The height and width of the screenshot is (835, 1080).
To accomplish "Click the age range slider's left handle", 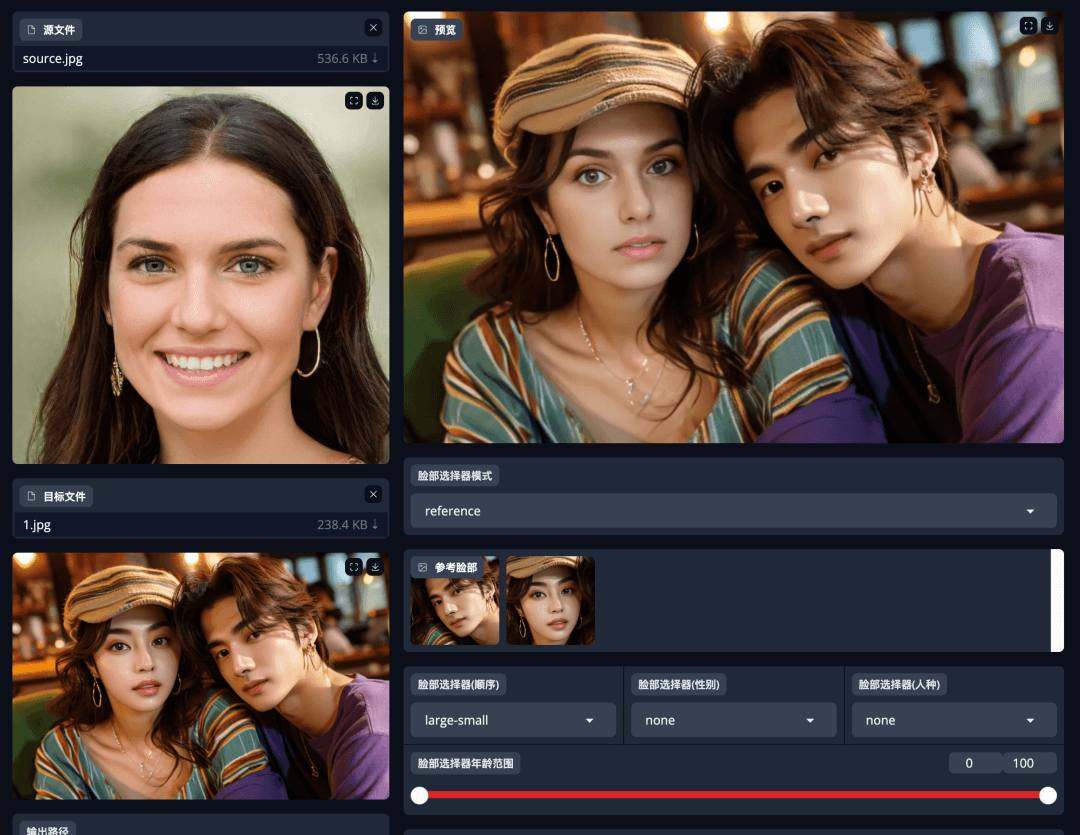I will coord(420,795).
